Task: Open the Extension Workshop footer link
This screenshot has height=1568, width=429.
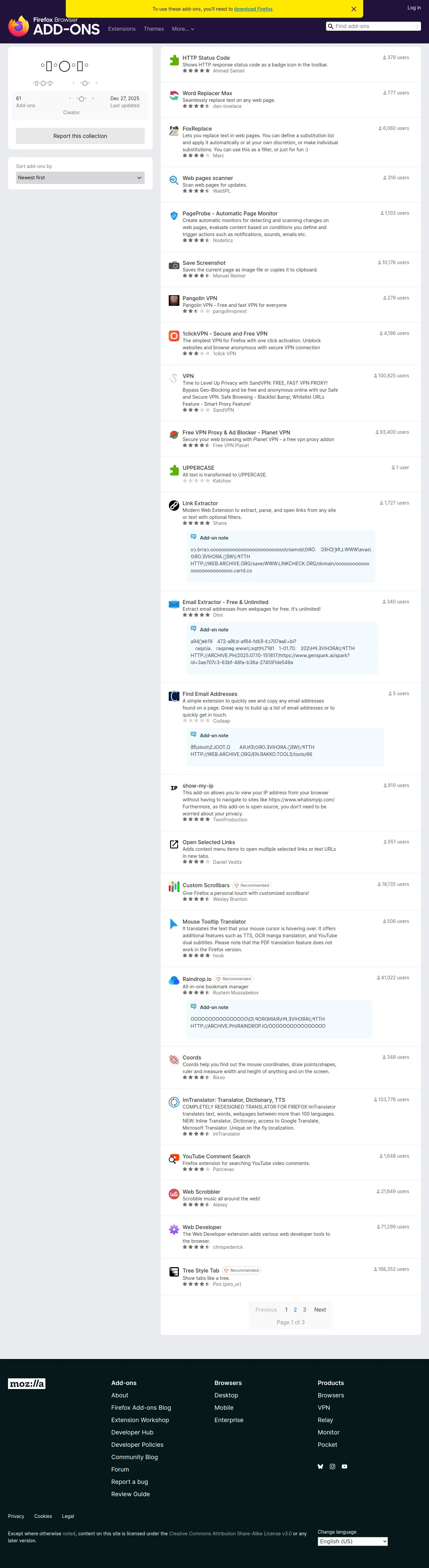Action: click(x=140, y=1420)
